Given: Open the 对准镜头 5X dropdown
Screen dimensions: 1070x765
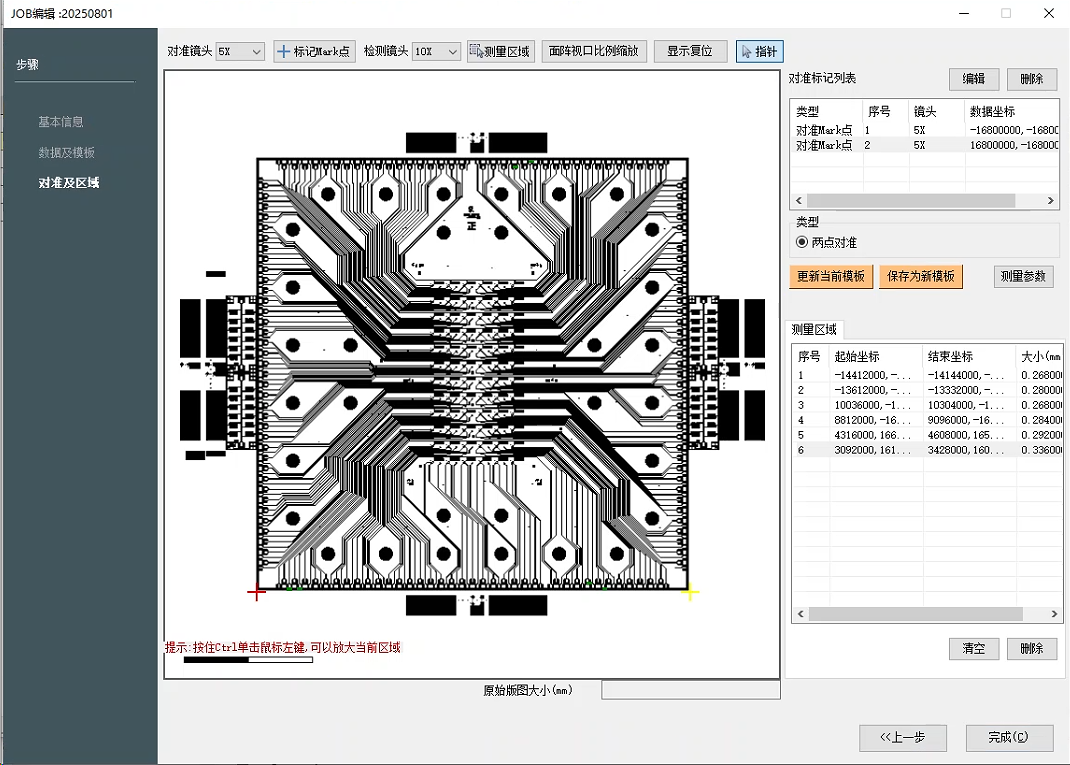Looking at the screenshot, I should pyautogui.click(x=240, y=51).
